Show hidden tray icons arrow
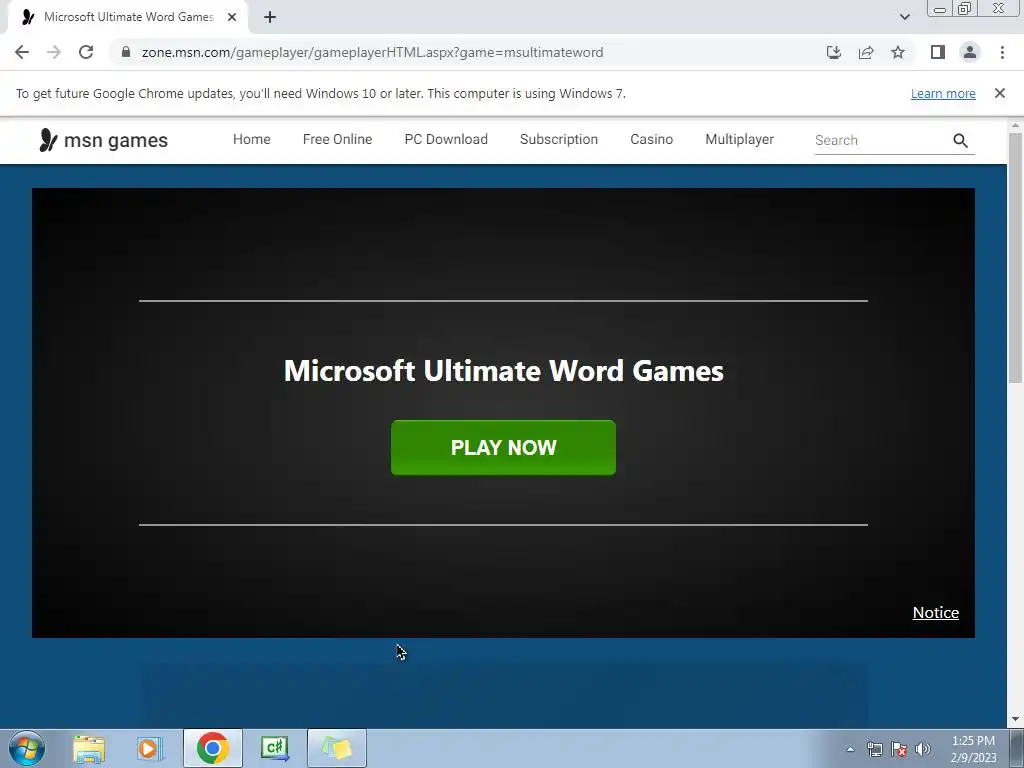Viewport: 1024px width, 768px height. [x=850, y=749]
